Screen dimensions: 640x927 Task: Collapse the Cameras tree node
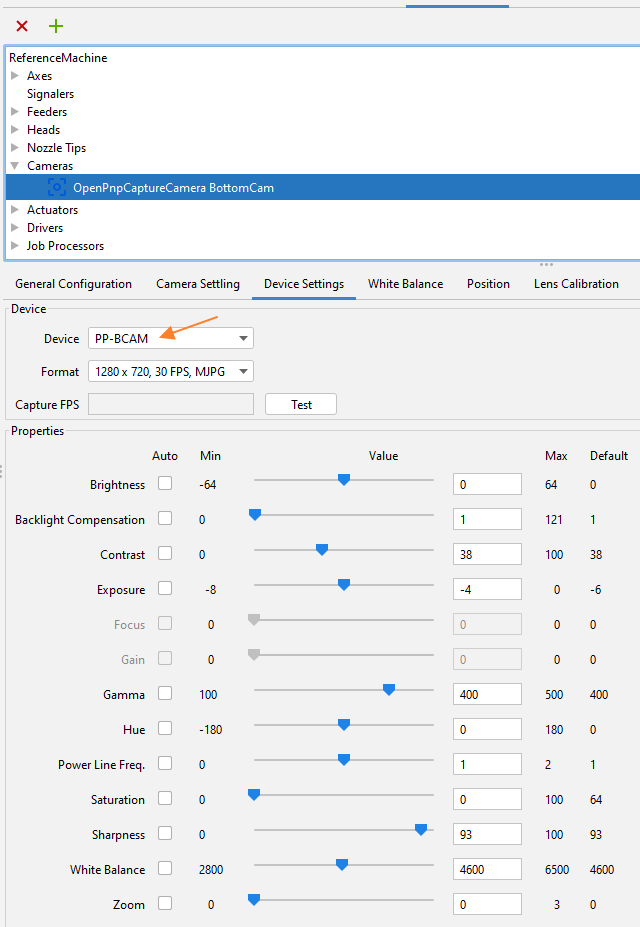pyautogui.click(x=15, y=166)
